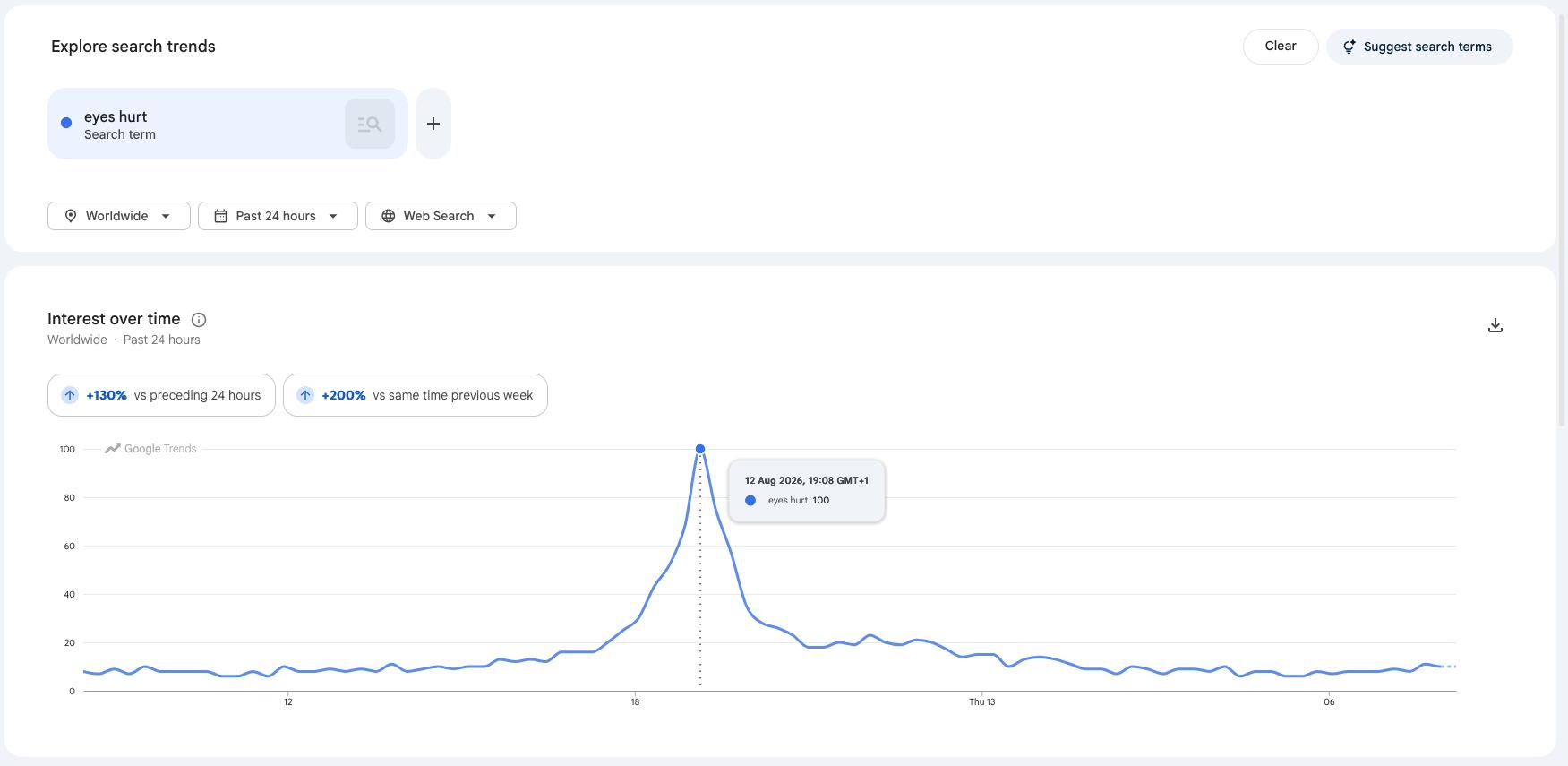This screenshot has height=766, width=1568.
Task: Expand the Web Search type dropdown
Action: [x=441, y=216]
